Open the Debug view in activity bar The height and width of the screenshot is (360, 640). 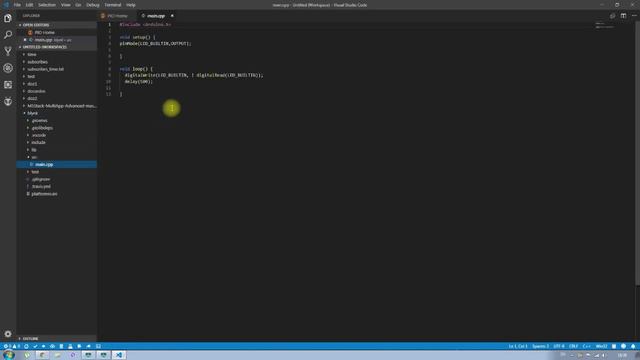tap(8, 68)
